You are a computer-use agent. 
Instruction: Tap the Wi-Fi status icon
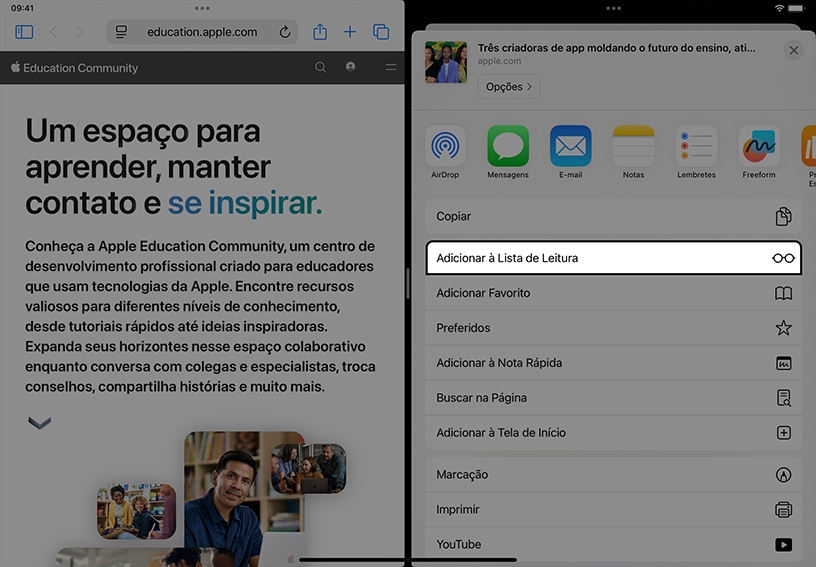click(x=779, y=8)
